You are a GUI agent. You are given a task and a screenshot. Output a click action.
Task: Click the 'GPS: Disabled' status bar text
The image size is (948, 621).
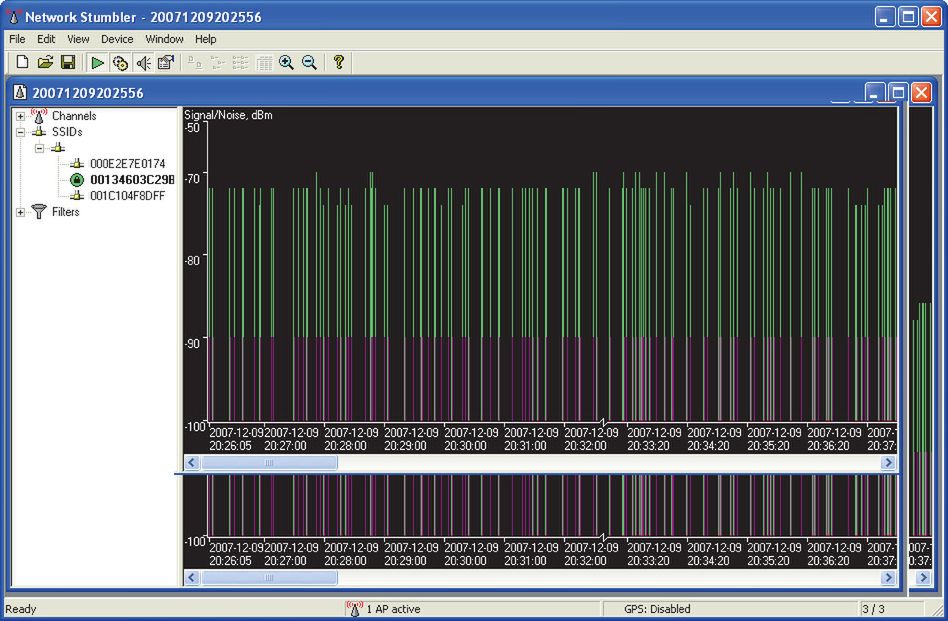point(657,609)
